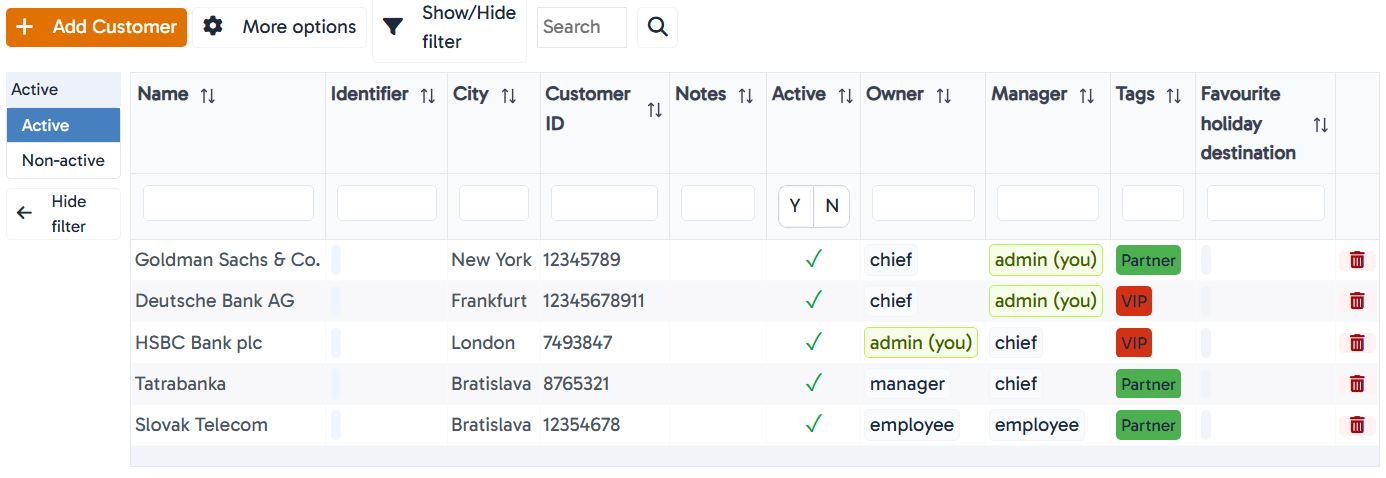Viewport: 1386px width, 478px height.
Task: Focus the Search text box
Action: click(582, 27)
